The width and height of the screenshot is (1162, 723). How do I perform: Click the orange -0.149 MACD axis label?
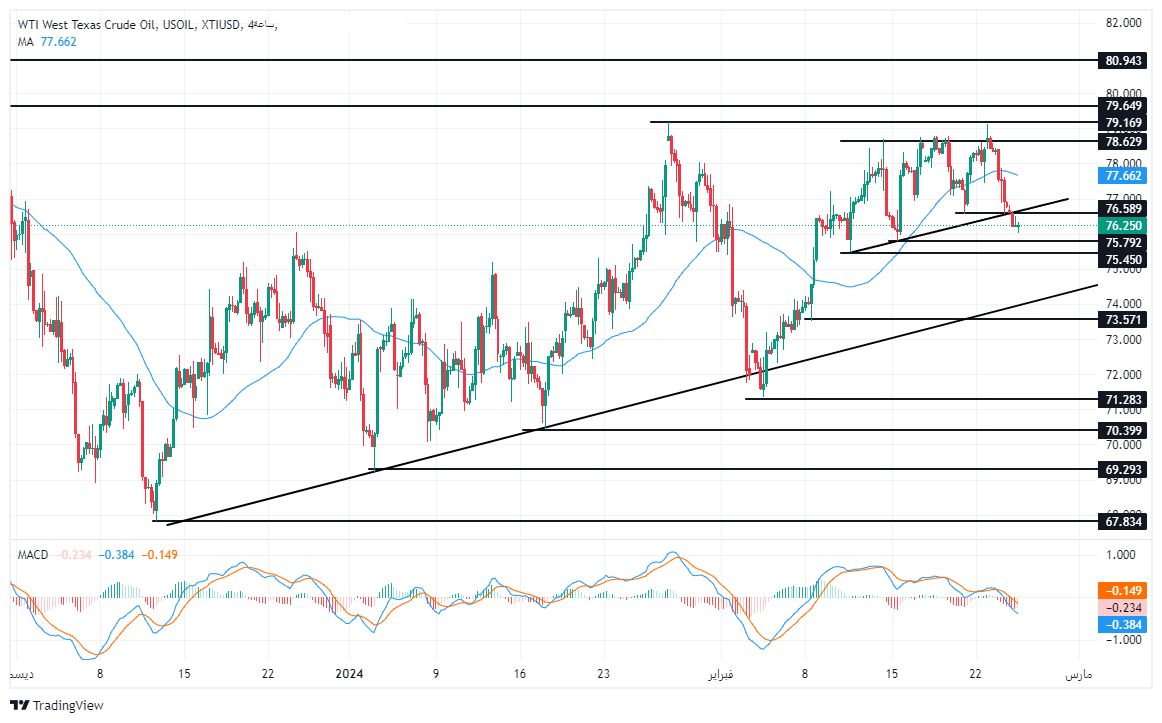[x=1123, y=591]
